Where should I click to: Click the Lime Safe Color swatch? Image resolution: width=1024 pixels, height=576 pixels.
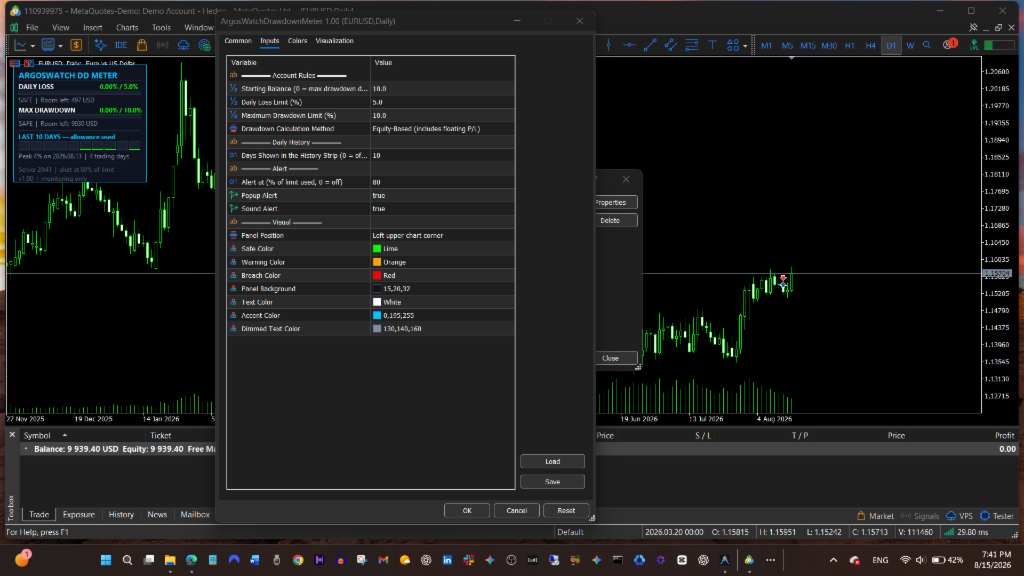pyautogui.click(x=377, y=249)
